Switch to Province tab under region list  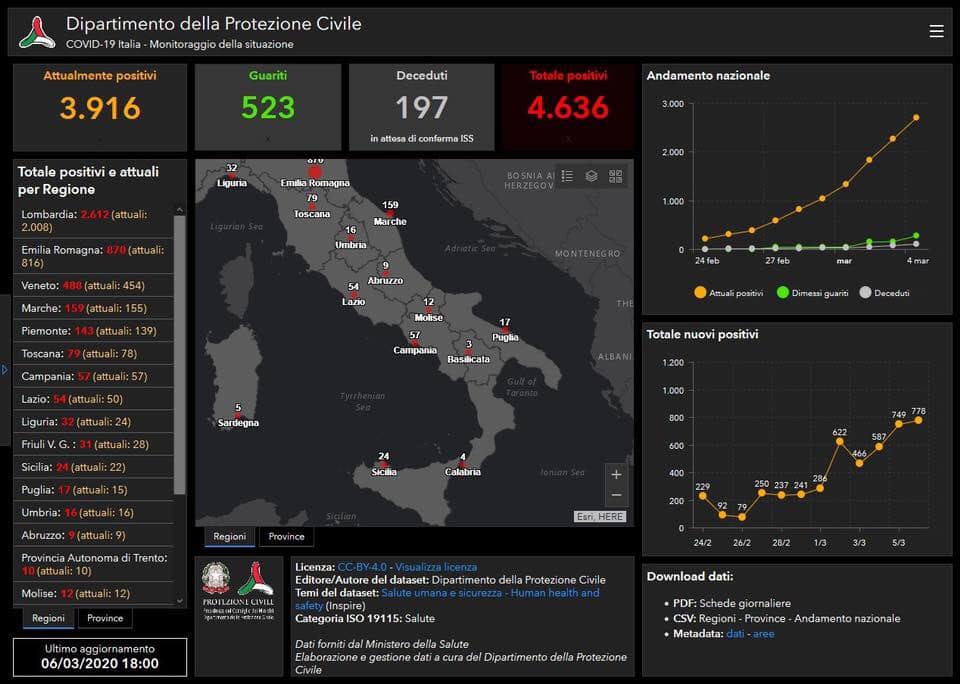(104, 618)
